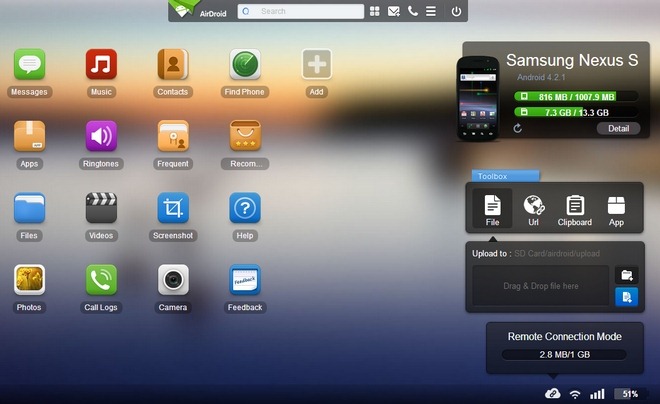This screenshot has height=404, width=660.
Task: Open the Files folder icon
Action: (x=29, y=208)
